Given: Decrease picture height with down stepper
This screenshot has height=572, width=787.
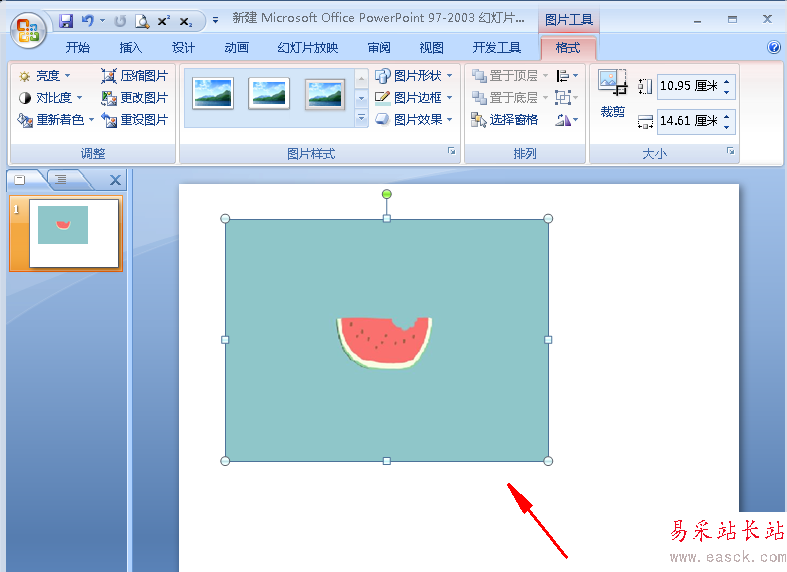Looking at the screenshot, I should (x=727, y=92).
